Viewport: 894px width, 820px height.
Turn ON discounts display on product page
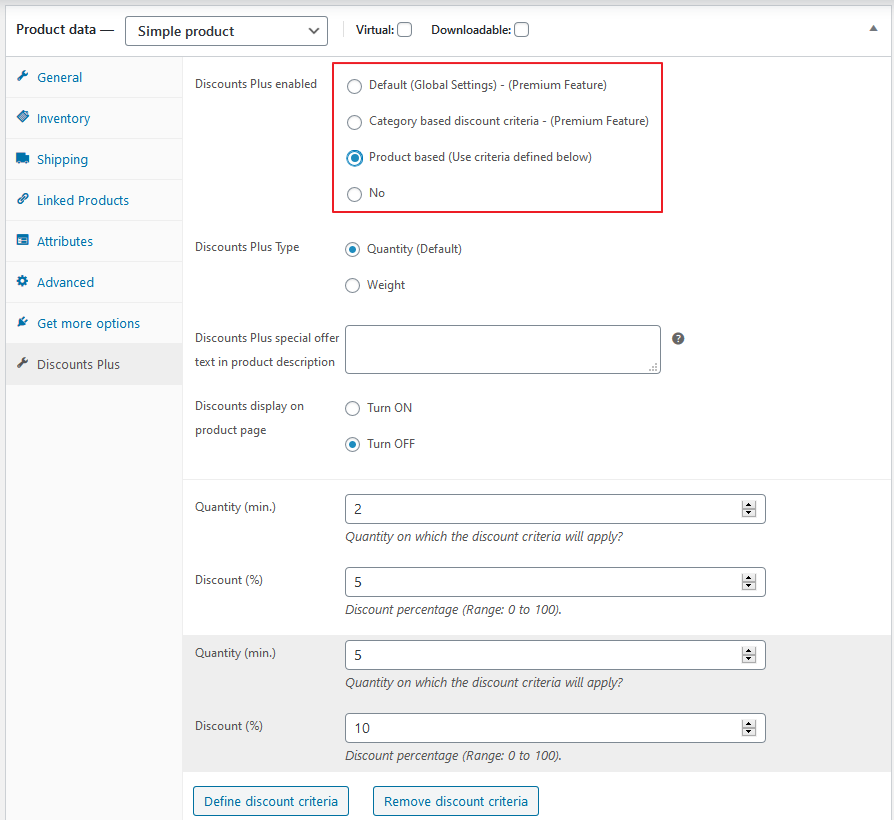[x=352, y=408]
